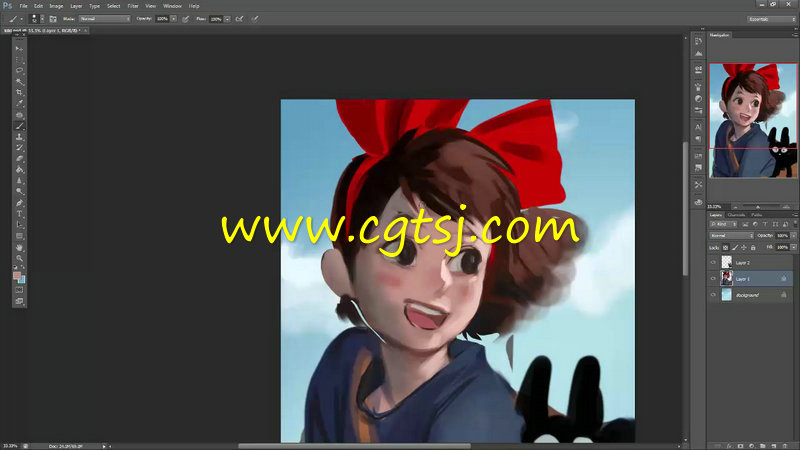Switch to the Channels tab

(x=736, y=215)
